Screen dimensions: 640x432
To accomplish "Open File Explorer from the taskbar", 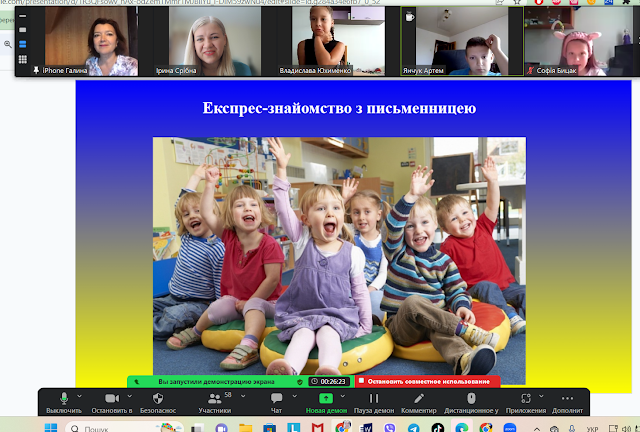I will pyautogui.click(x=245, y=428).
